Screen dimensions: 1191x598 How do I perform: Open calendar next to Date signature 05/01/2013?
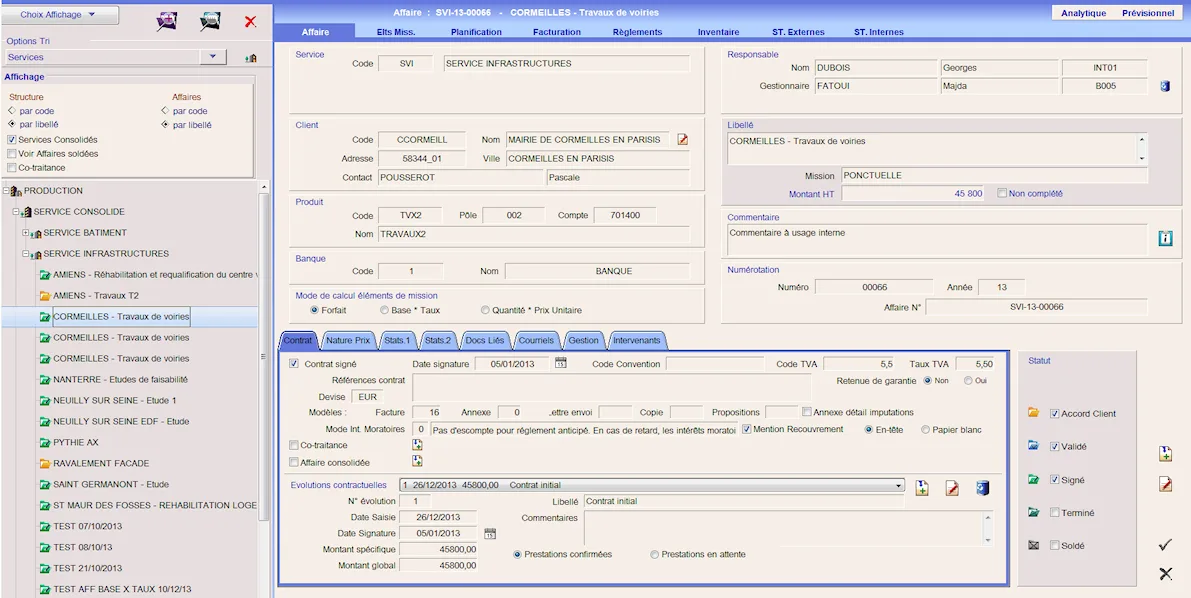pos(561,363)
